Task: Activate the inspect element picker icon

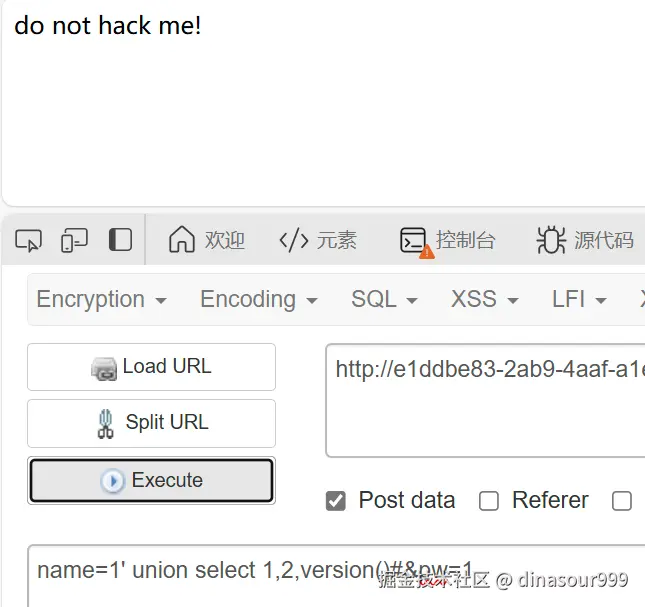Action: (x=28, y=240)
